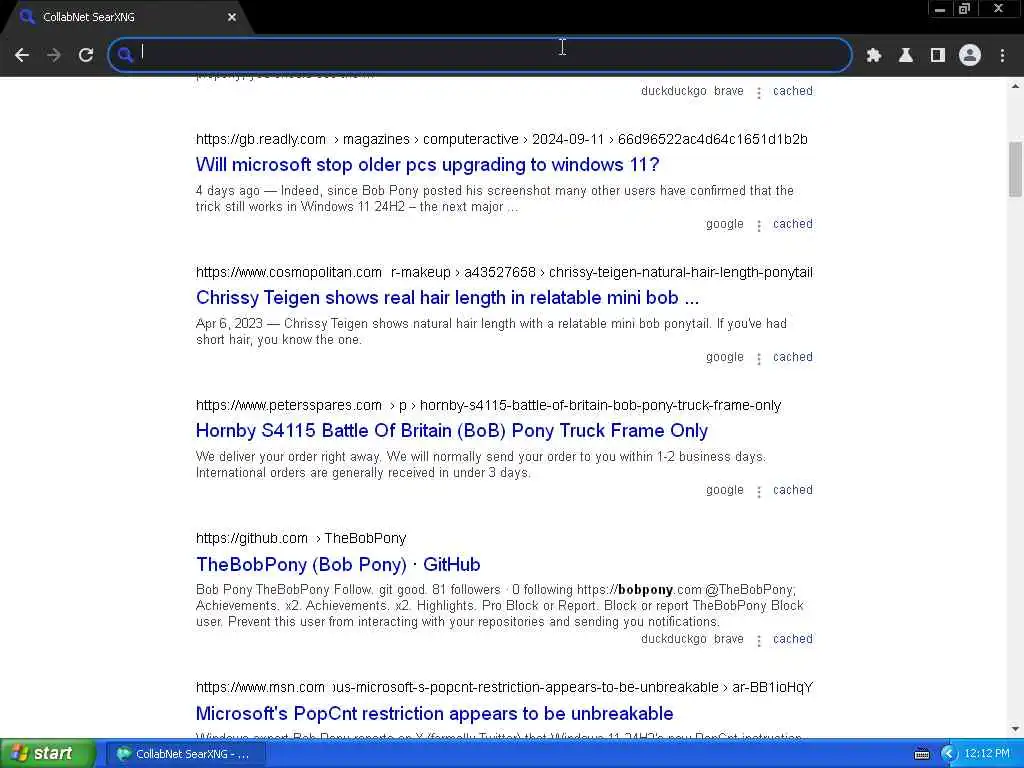Open TheBobPony GitHub result
Screen dimensions: 1024x768
click(x=338, y=564)
